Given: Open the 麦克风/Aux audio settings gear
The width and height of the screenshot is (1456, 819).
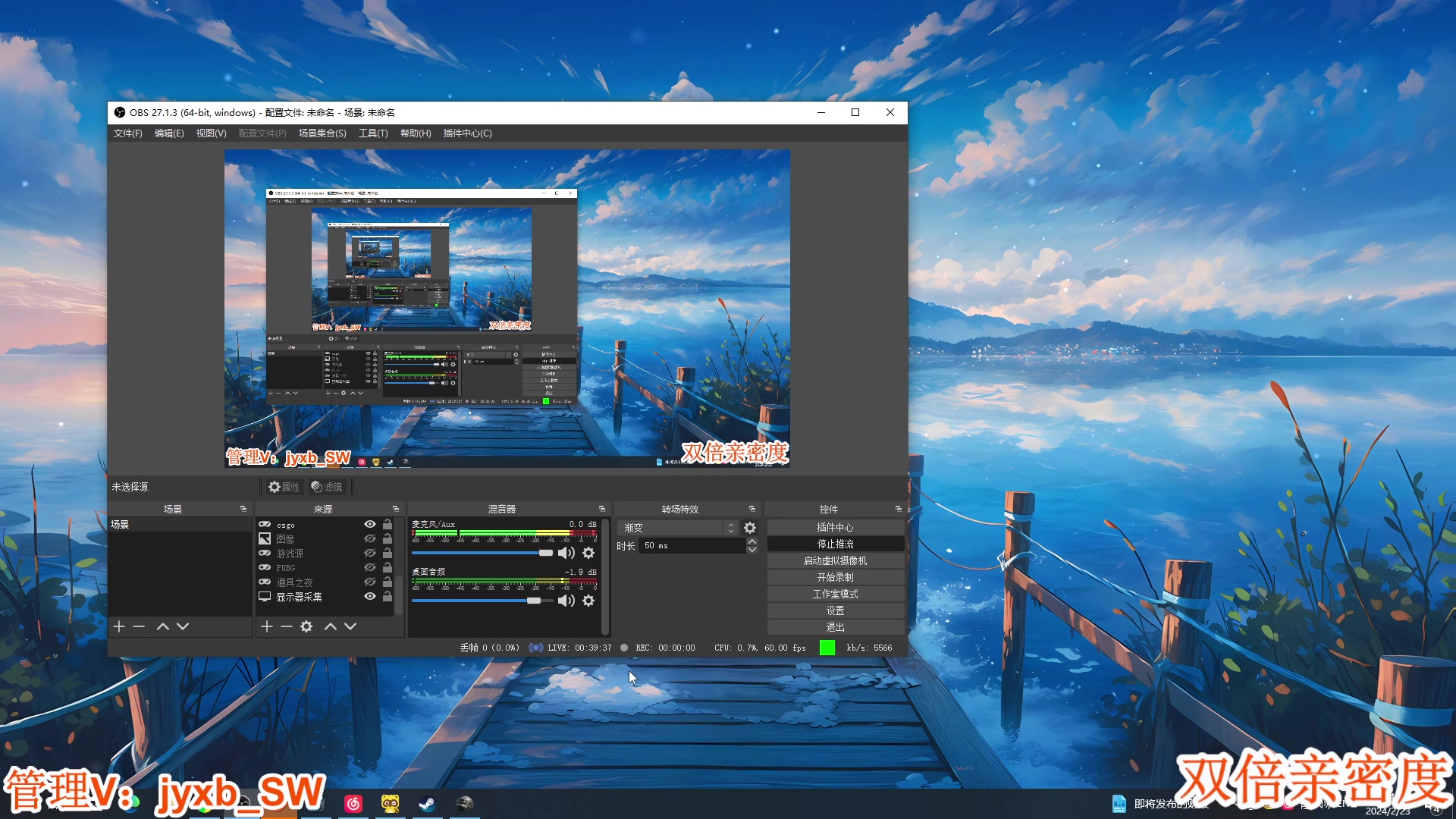Looking at the screenshot, I should tap(588, 553).
